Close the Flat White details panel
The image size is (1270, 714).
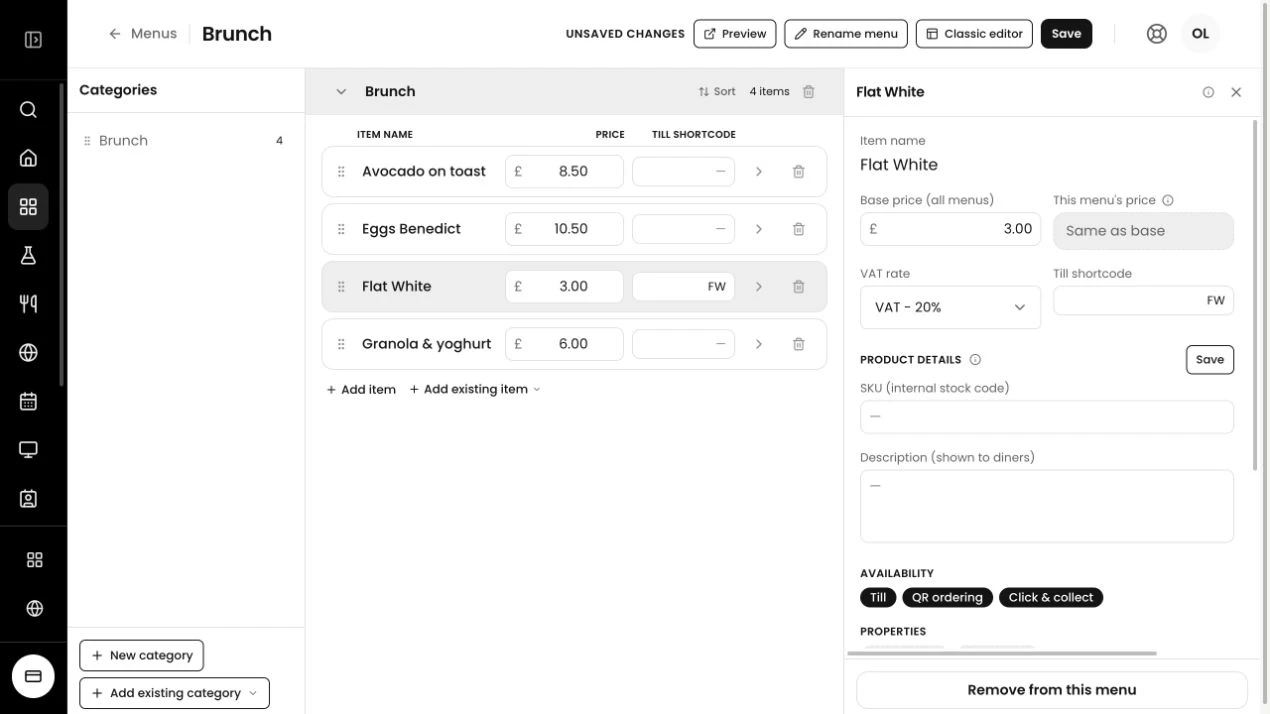pyautogui.click(x=1236, y=92)
